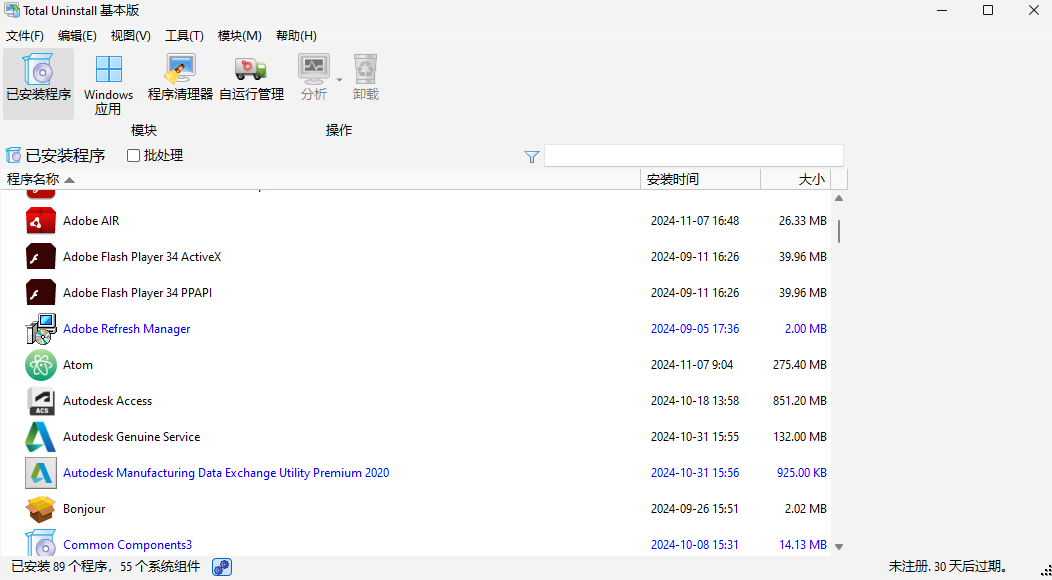Image resolution: width=1052 pixels, height=580 pixels.
Task: Click the 卸载 recycle bin button
Action: 366,78
